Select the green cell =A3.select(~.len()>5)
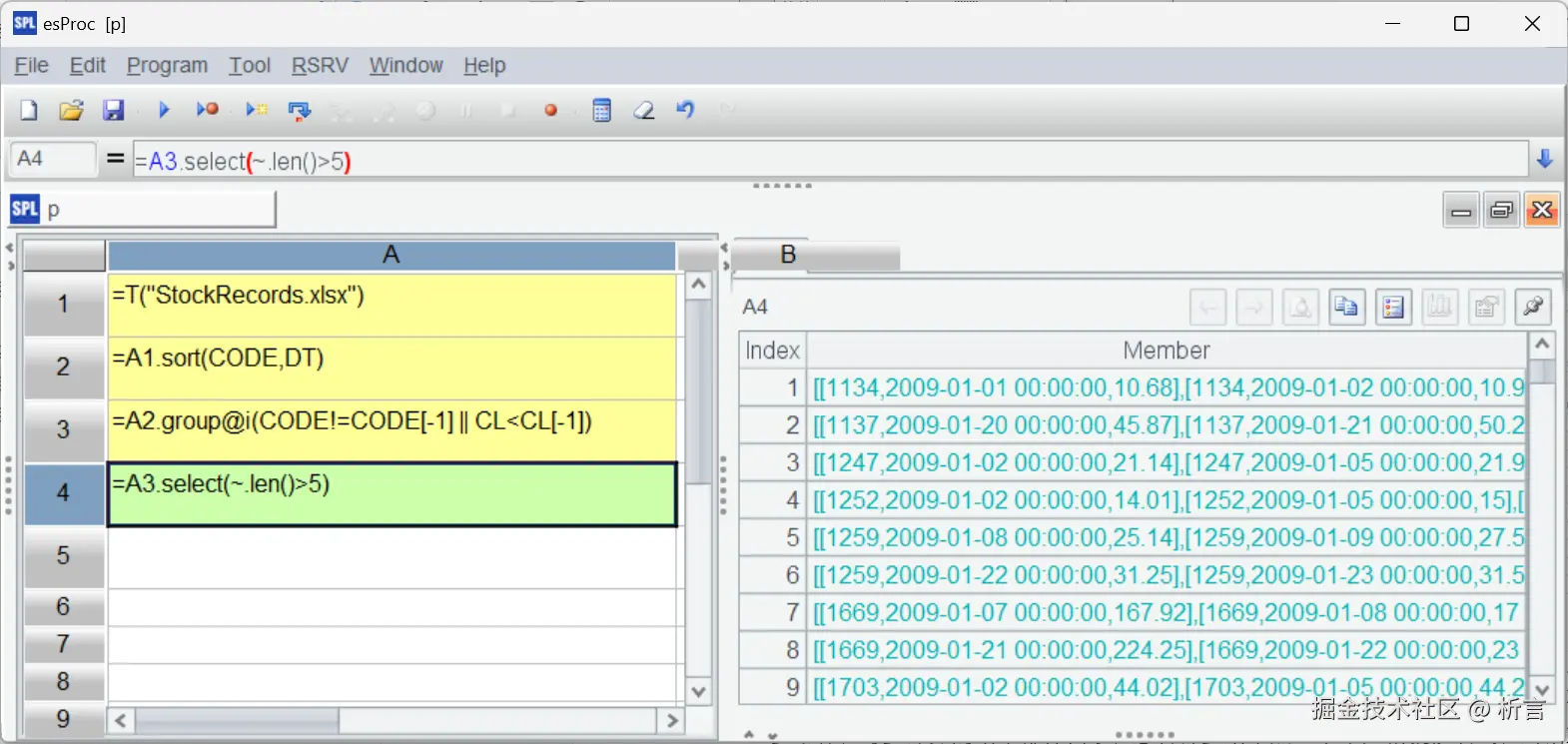Viewport: 1568px width, 744px height. click(x=392, y=493)
